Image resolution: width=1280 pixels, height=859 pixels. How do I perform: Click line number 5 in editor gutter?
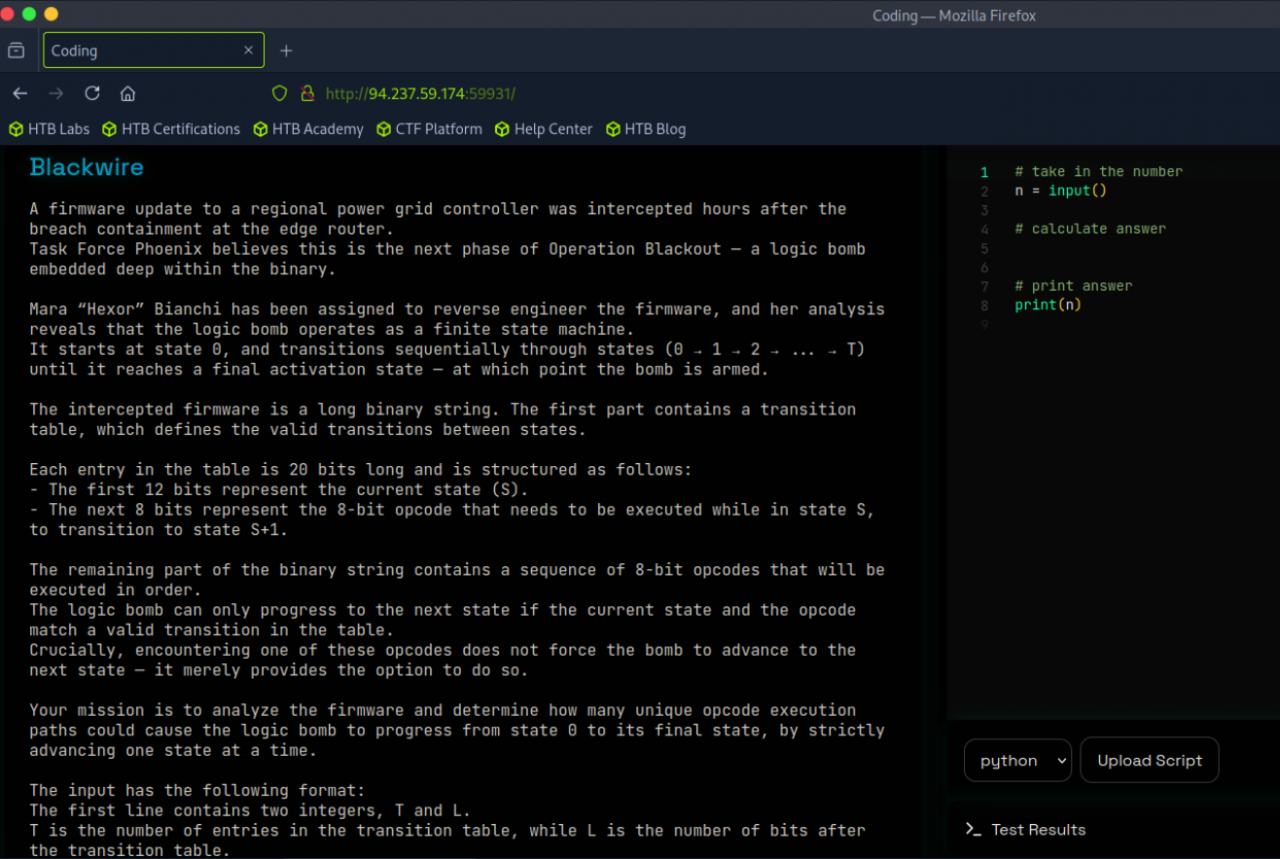(984, 247)
